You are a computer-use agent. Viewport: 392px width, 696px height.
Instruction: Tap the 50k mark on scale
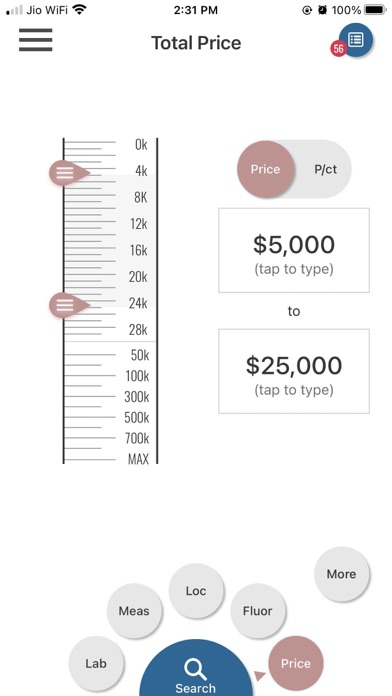(140, 355)
